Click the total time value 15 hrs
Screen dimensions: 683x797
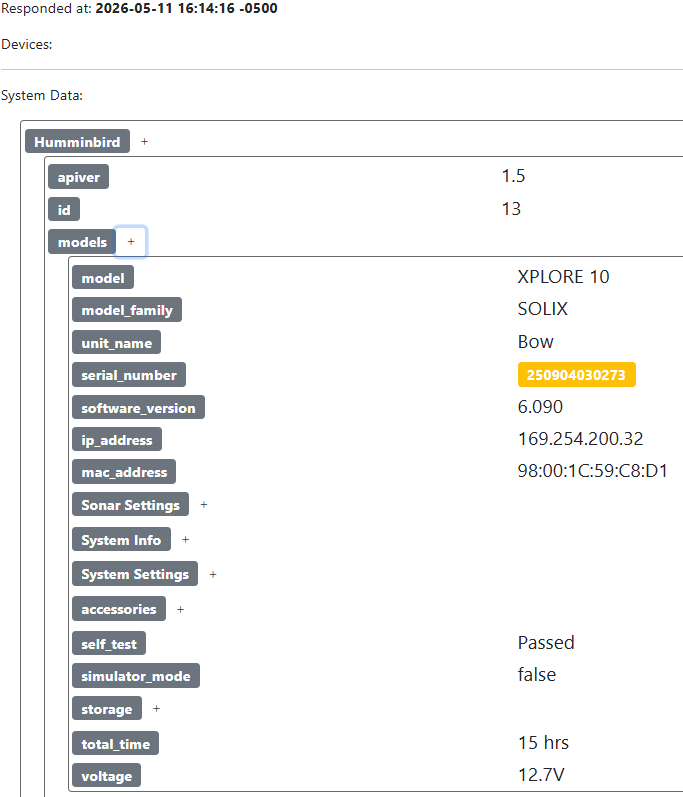pos(543,743)
